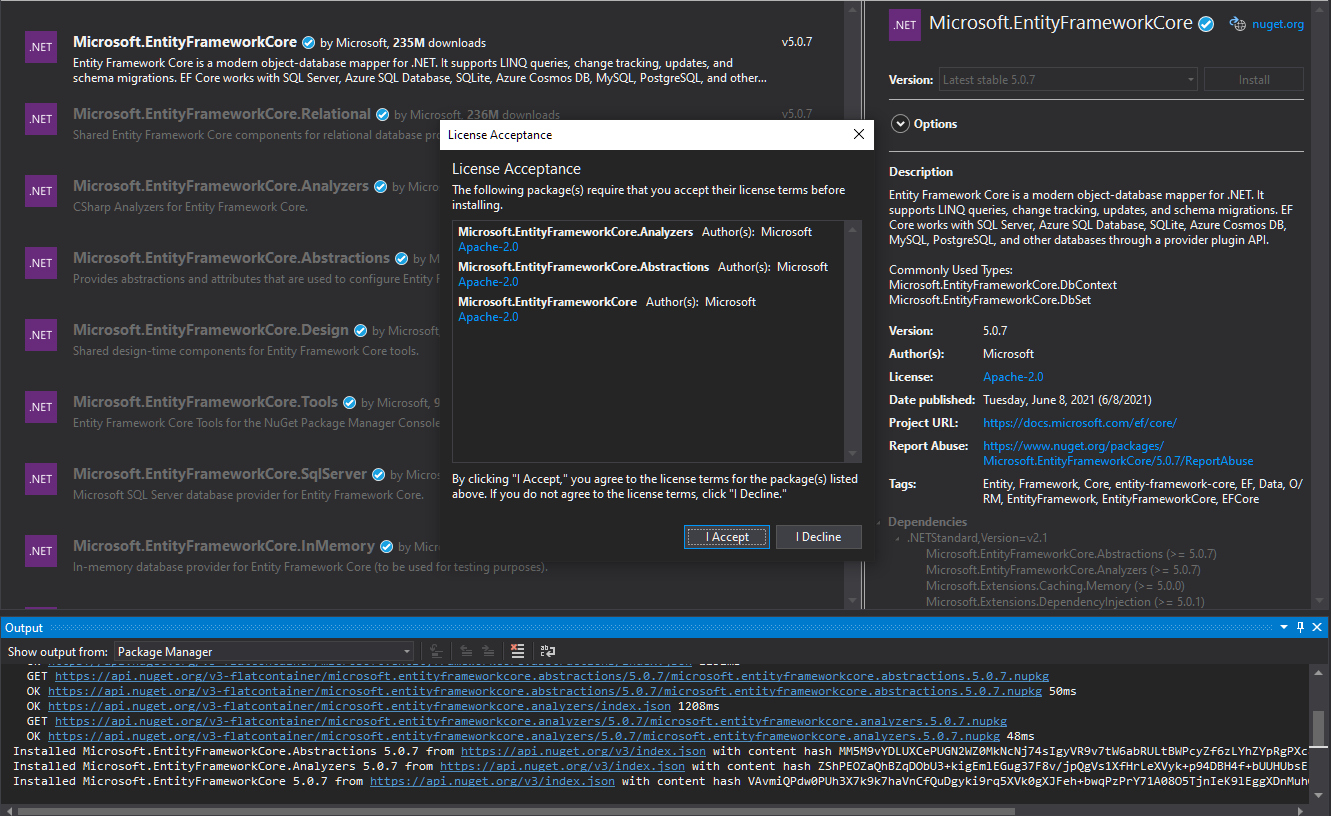
Task: Close the Output window
Action: point(1318,628)
